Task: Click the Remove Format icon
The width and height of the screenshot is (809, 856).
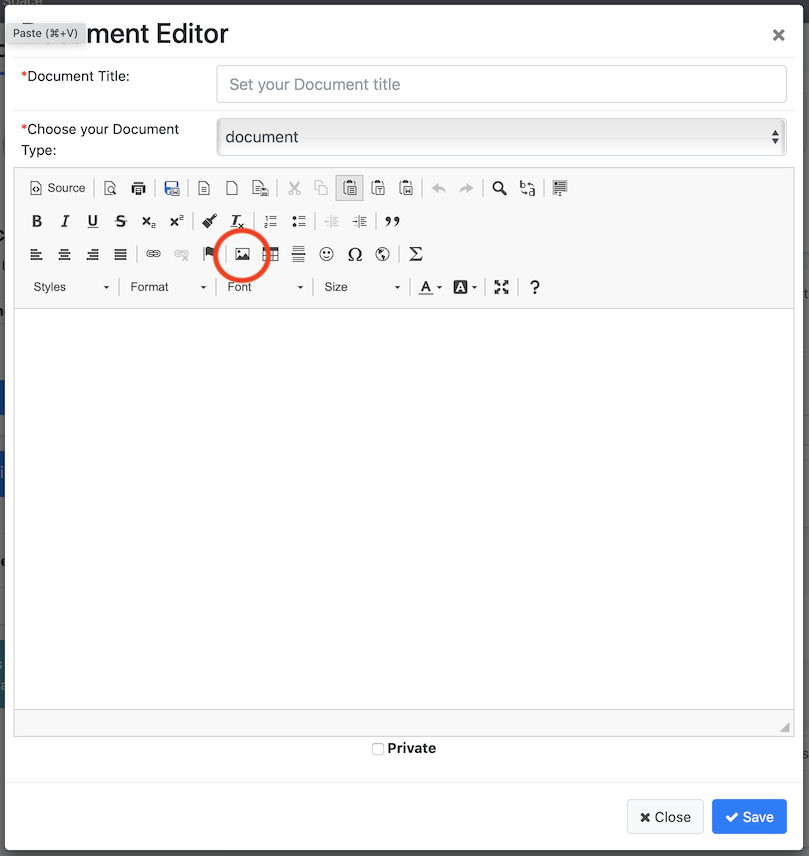Action: coord(237,221)
